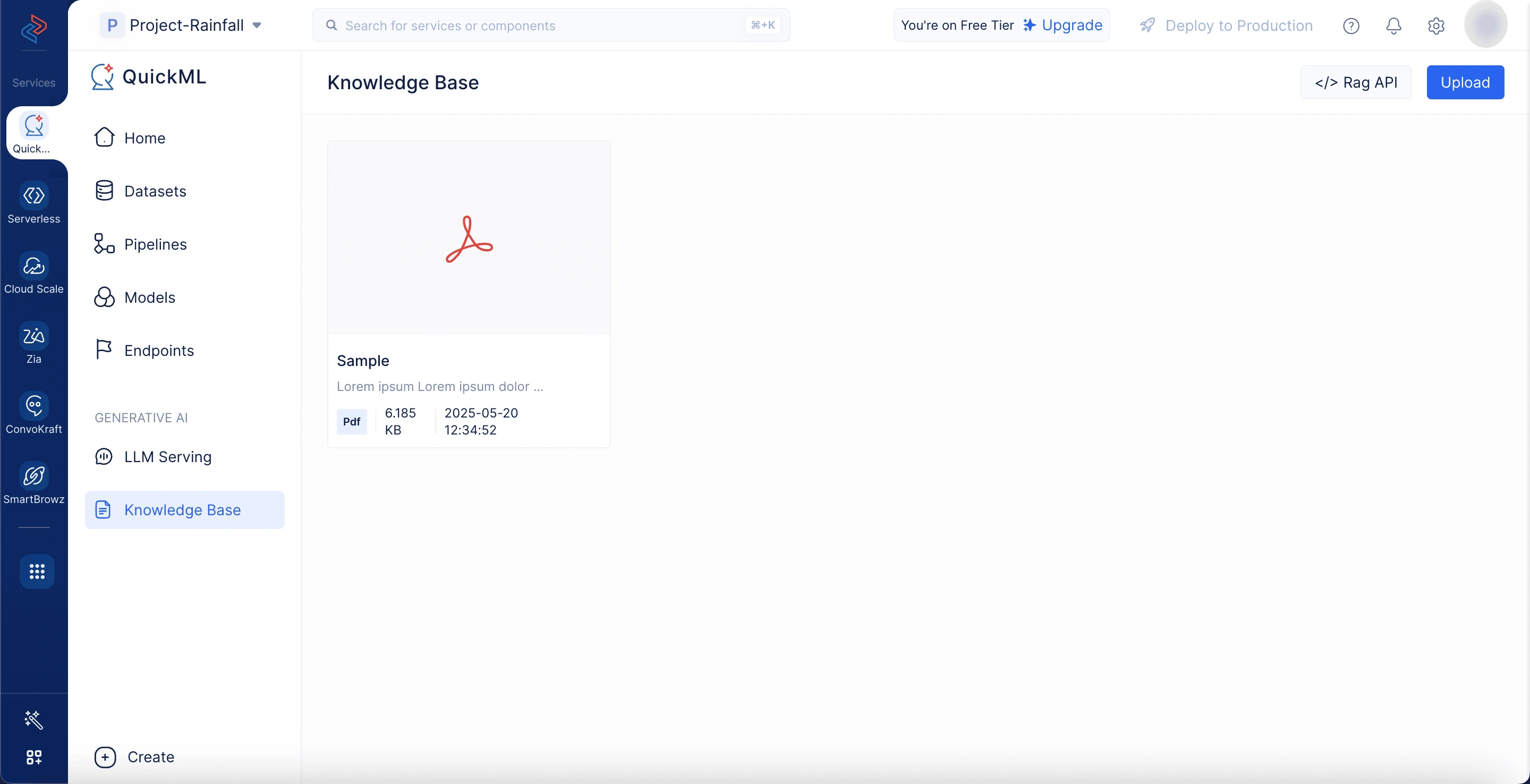
Task: Click the notifications bell icon
Action: (x=1393, y=25)
